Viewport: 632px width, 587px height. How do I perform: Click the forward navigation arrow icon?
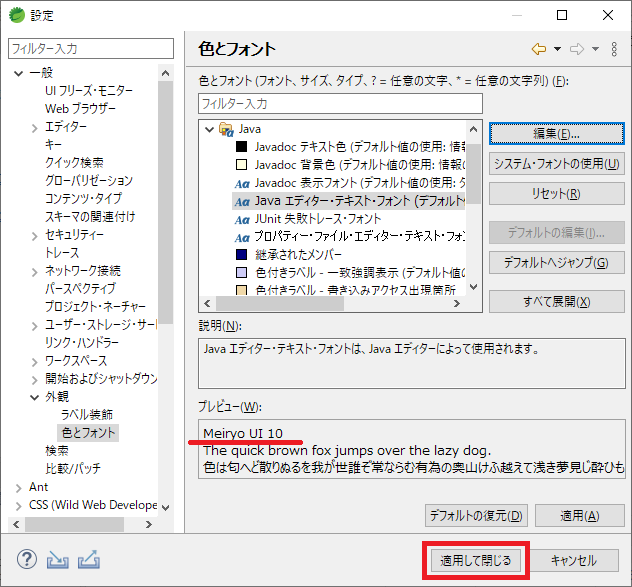[577, 49]
